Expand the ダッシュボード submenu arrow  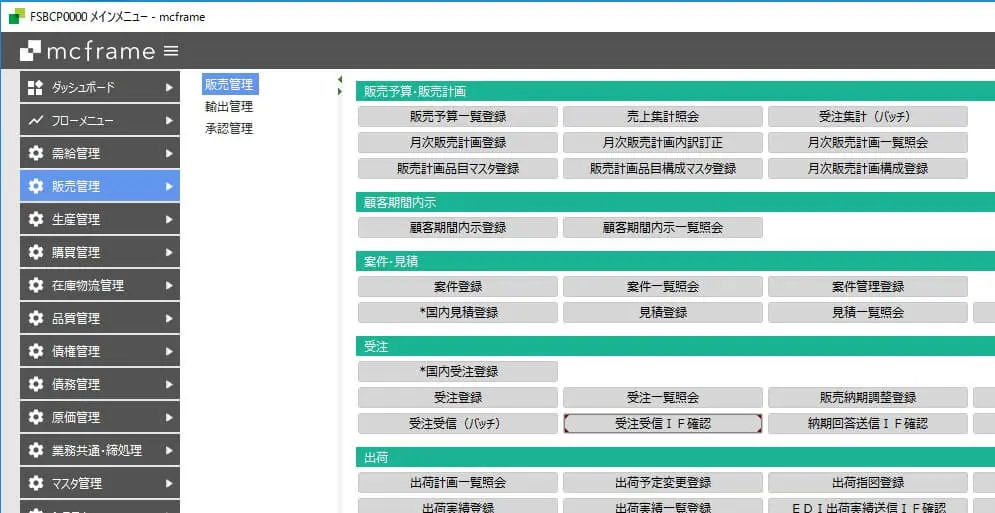[169, 88]
